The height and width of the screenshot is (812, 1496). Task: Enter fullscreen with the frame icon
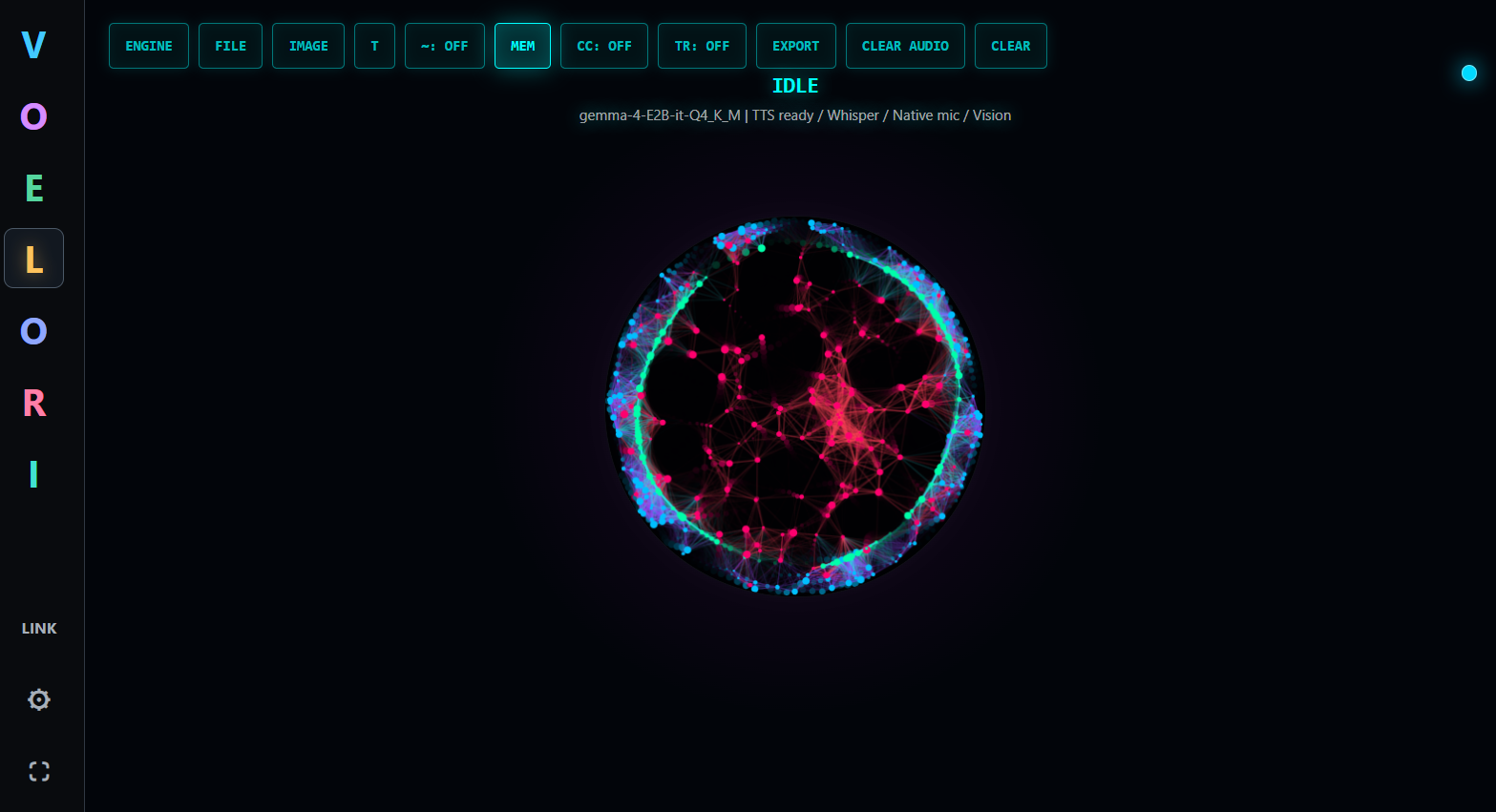[x=39, y=771]
